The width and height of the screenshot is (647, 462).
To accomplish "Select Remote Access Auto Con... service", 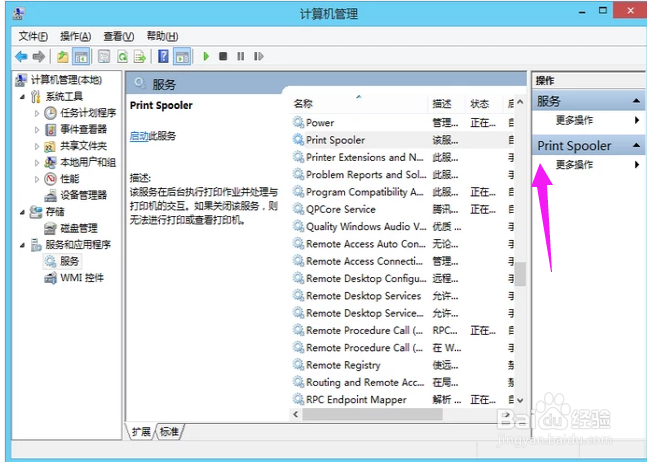I will (402, 244).
